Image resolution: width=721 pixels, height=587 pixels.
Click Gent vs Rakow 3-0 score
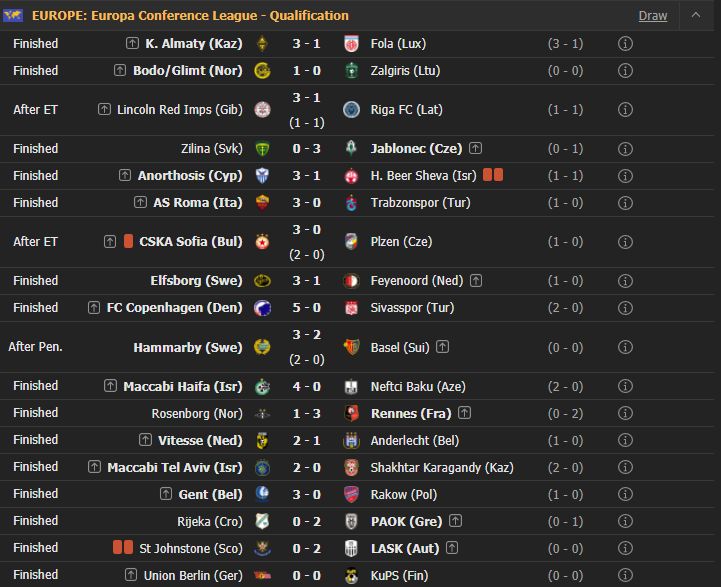pyautogui.click(x=307, y=495)
